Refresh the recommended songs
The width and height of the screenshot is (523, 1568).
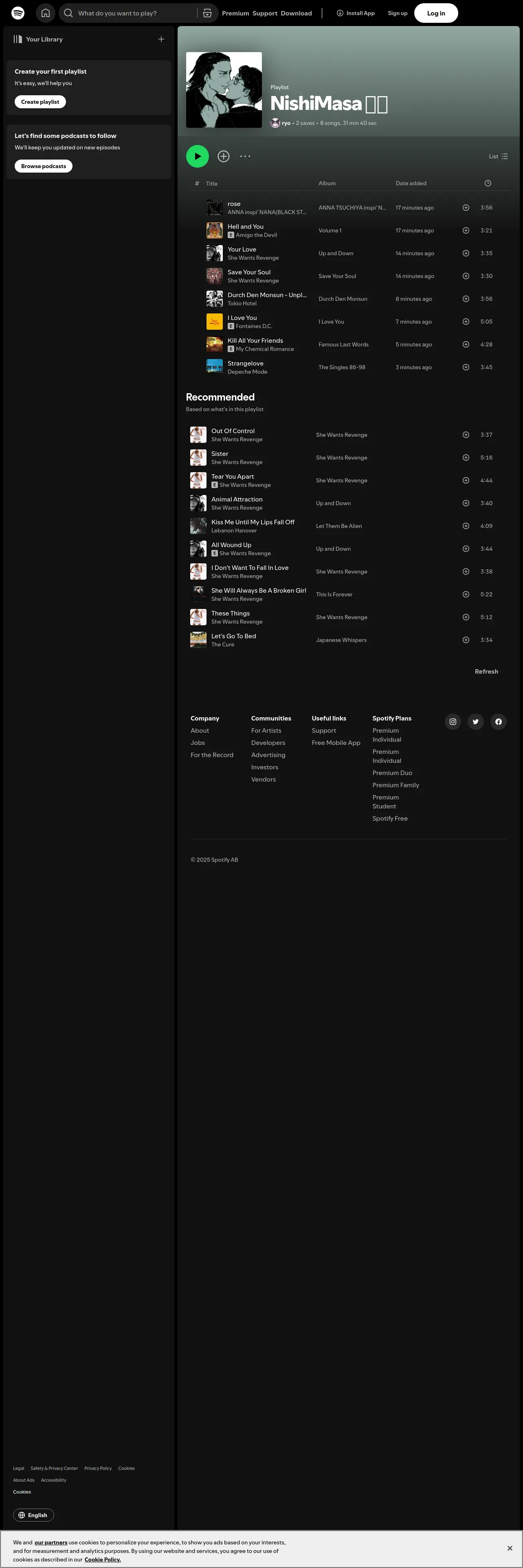point(486,671)
